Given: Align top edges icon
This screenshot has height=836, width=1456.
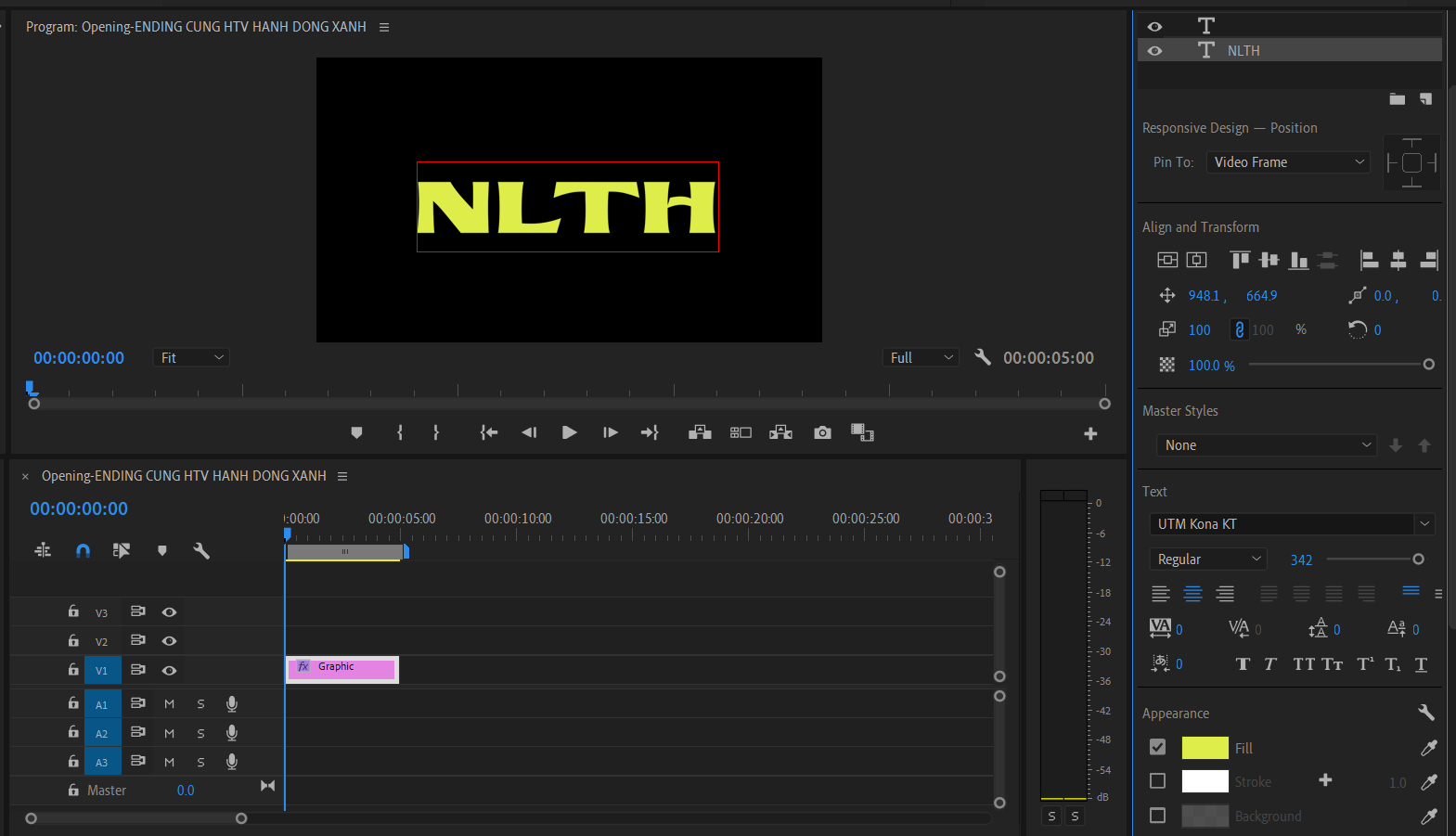Looking at the screenshot, I should [1240, 260].
